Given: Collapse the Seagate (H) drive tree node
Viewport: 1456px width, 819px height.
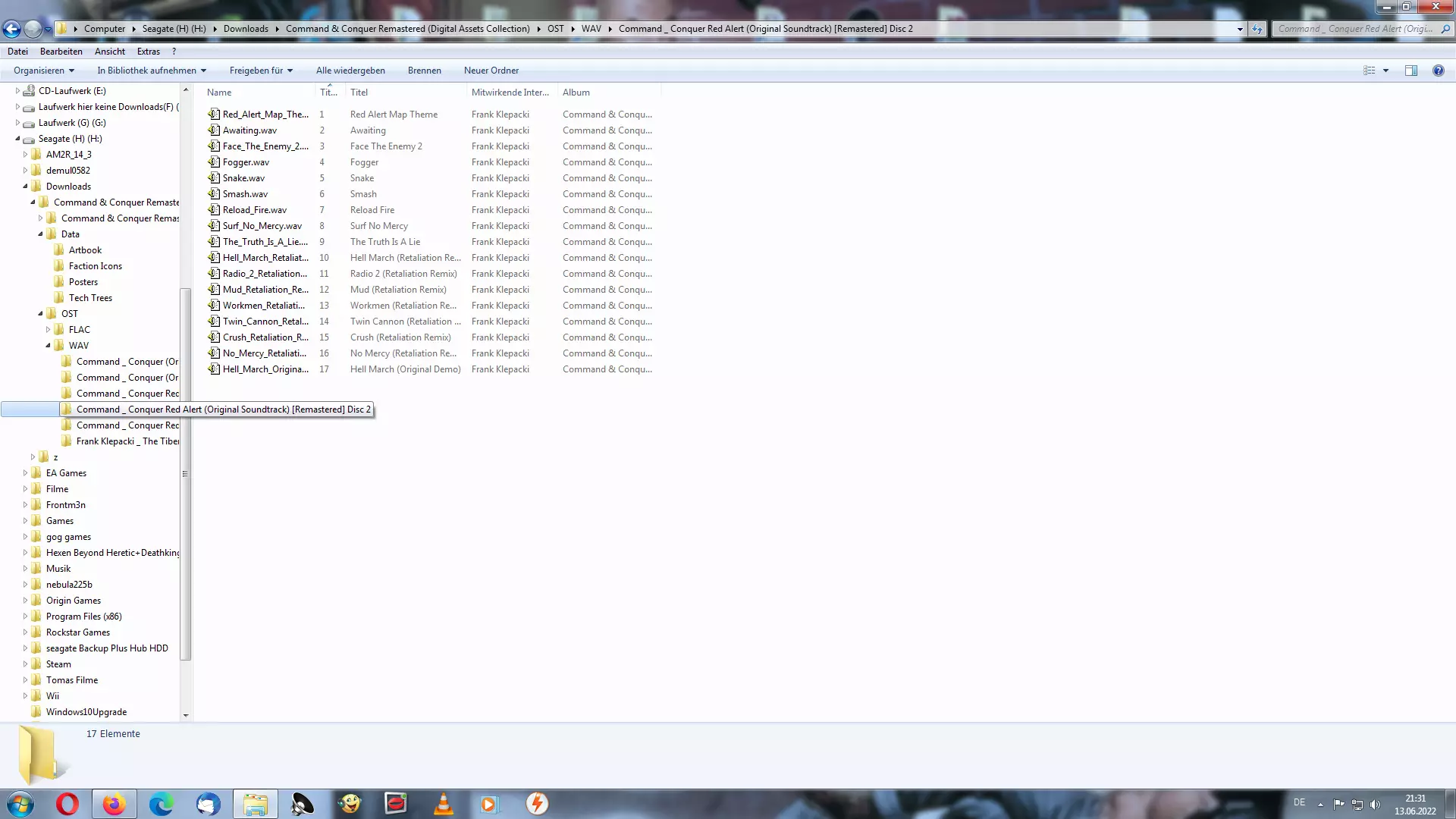Looking at the screenshot, I should (17, 139).
